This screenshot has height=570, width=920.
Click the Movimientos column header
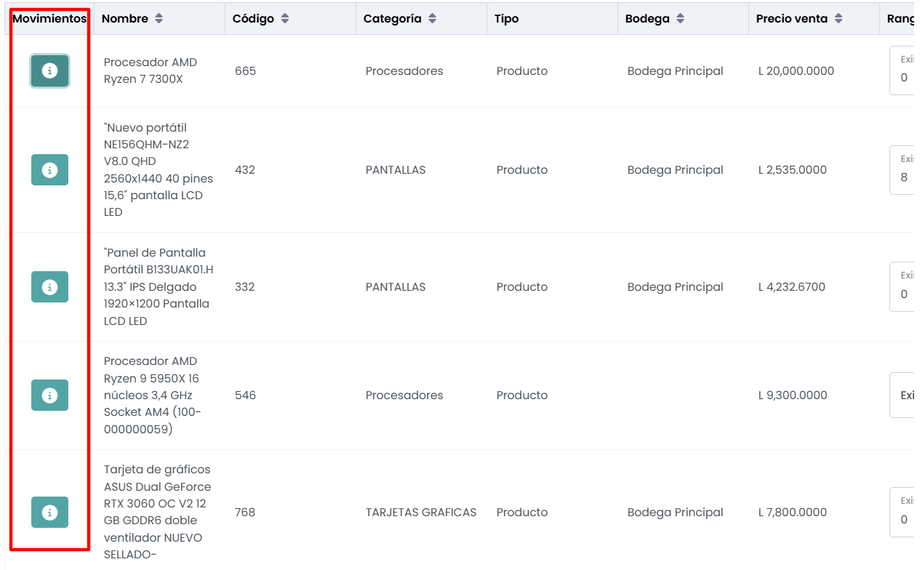click(49, 19)
